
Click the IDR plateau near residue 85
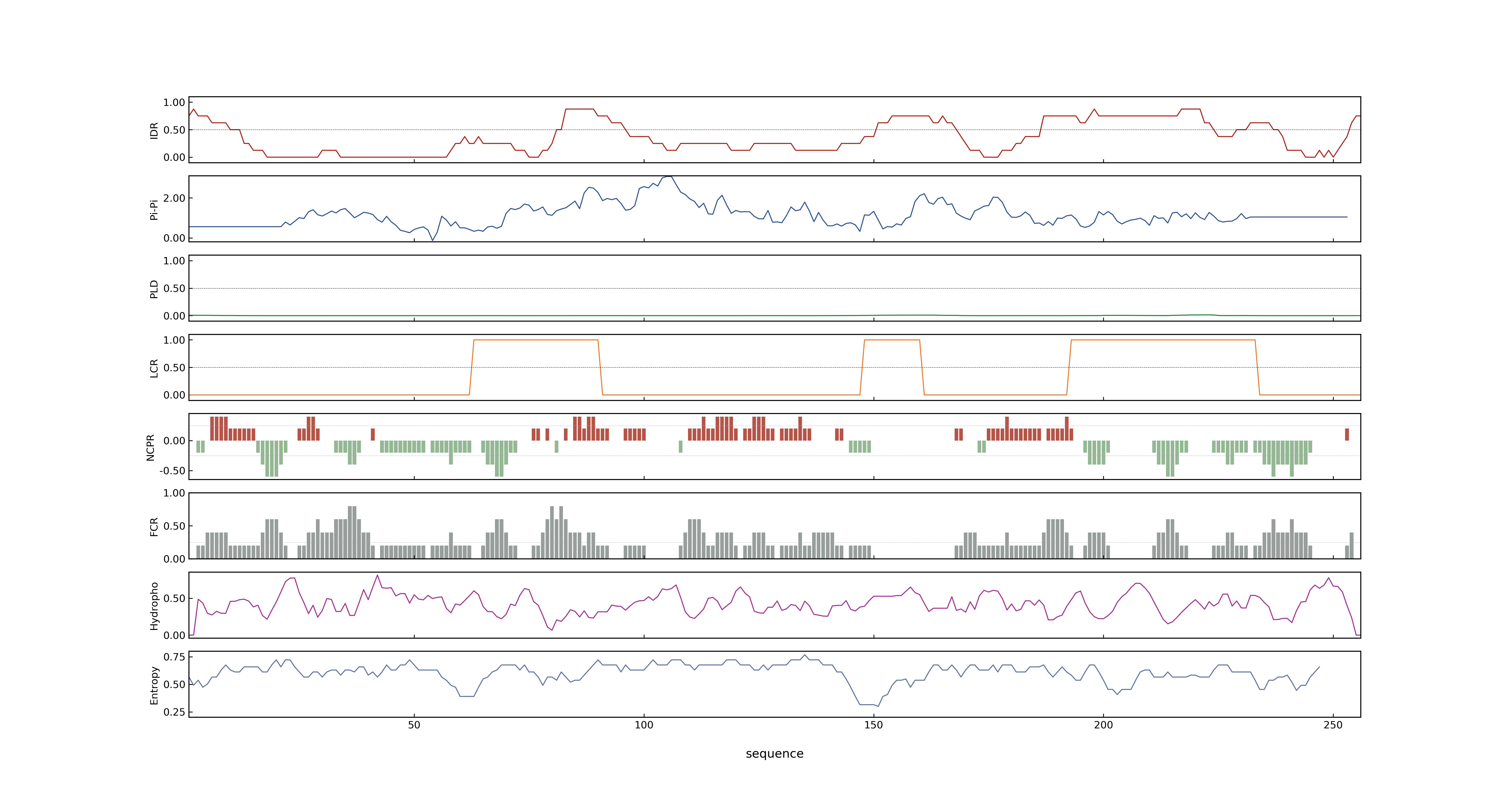click(579, 109)
